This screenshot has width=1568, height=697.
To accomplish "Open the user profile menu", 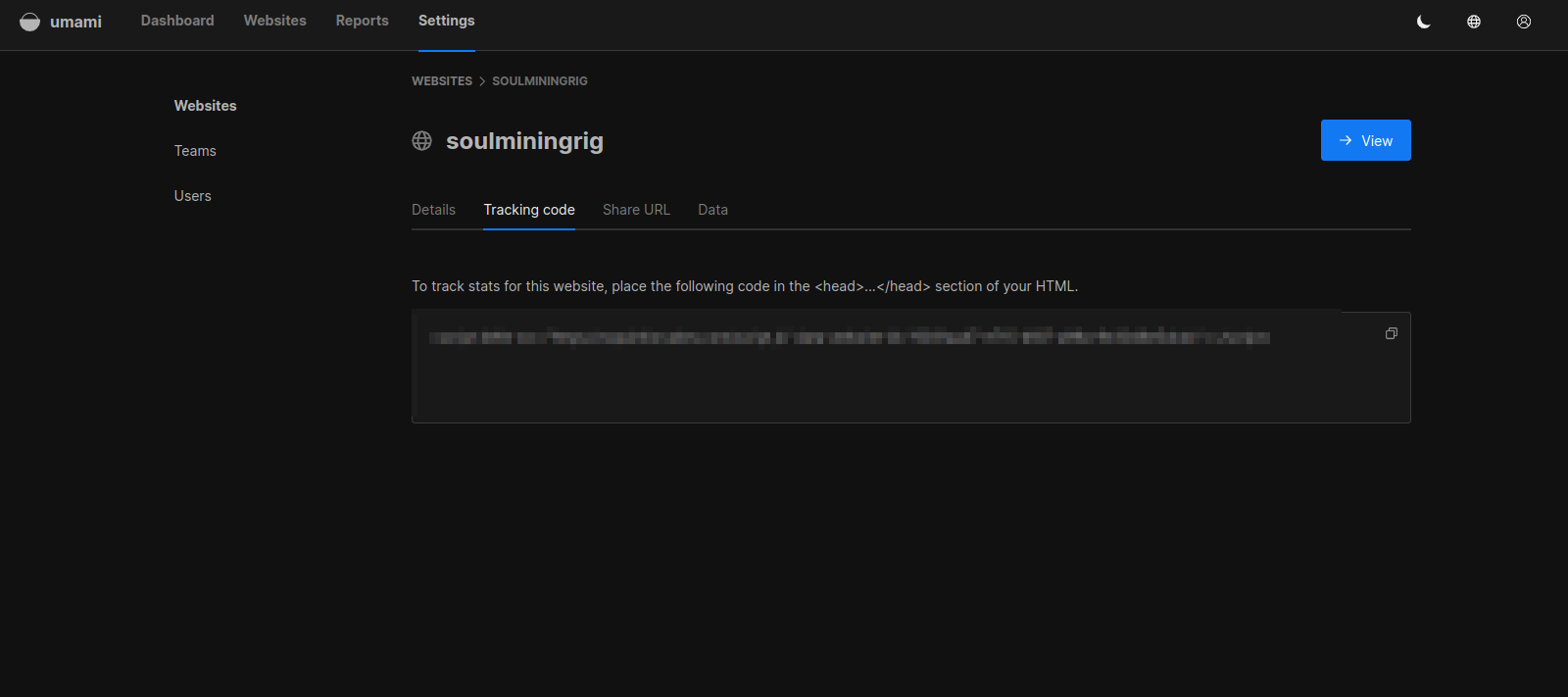I will 1524,22.
